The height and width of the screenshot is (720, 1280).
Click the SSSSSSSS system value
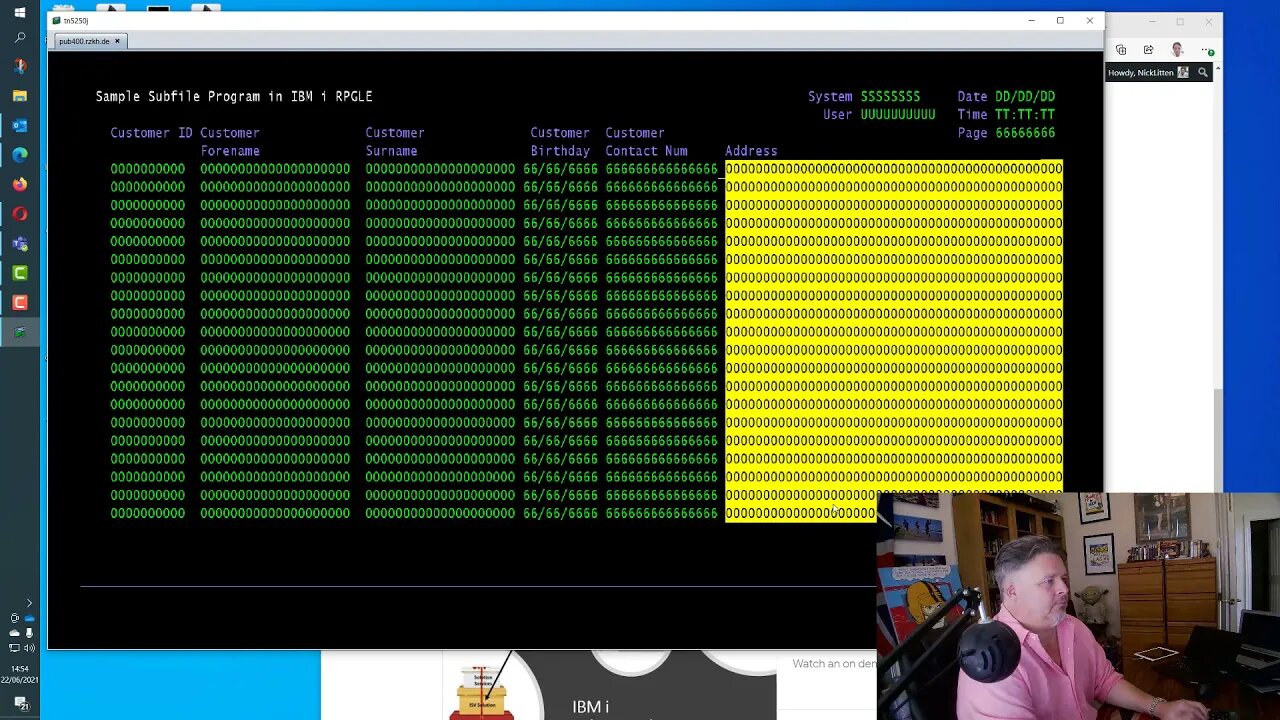(890, 96)
